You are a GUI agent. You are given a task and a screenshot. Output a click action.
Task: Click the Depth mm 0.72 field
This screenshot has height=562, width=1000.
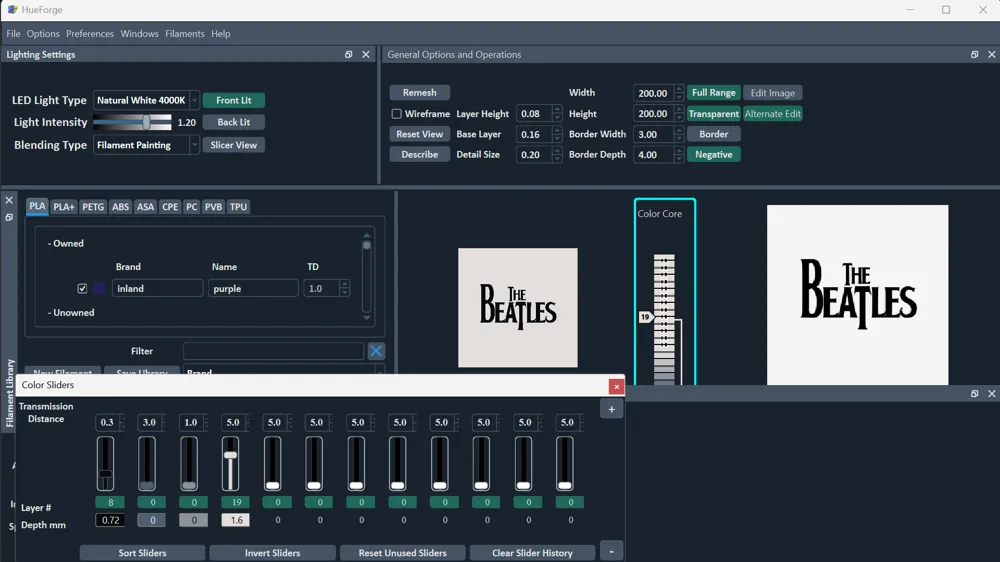(110, 520)
